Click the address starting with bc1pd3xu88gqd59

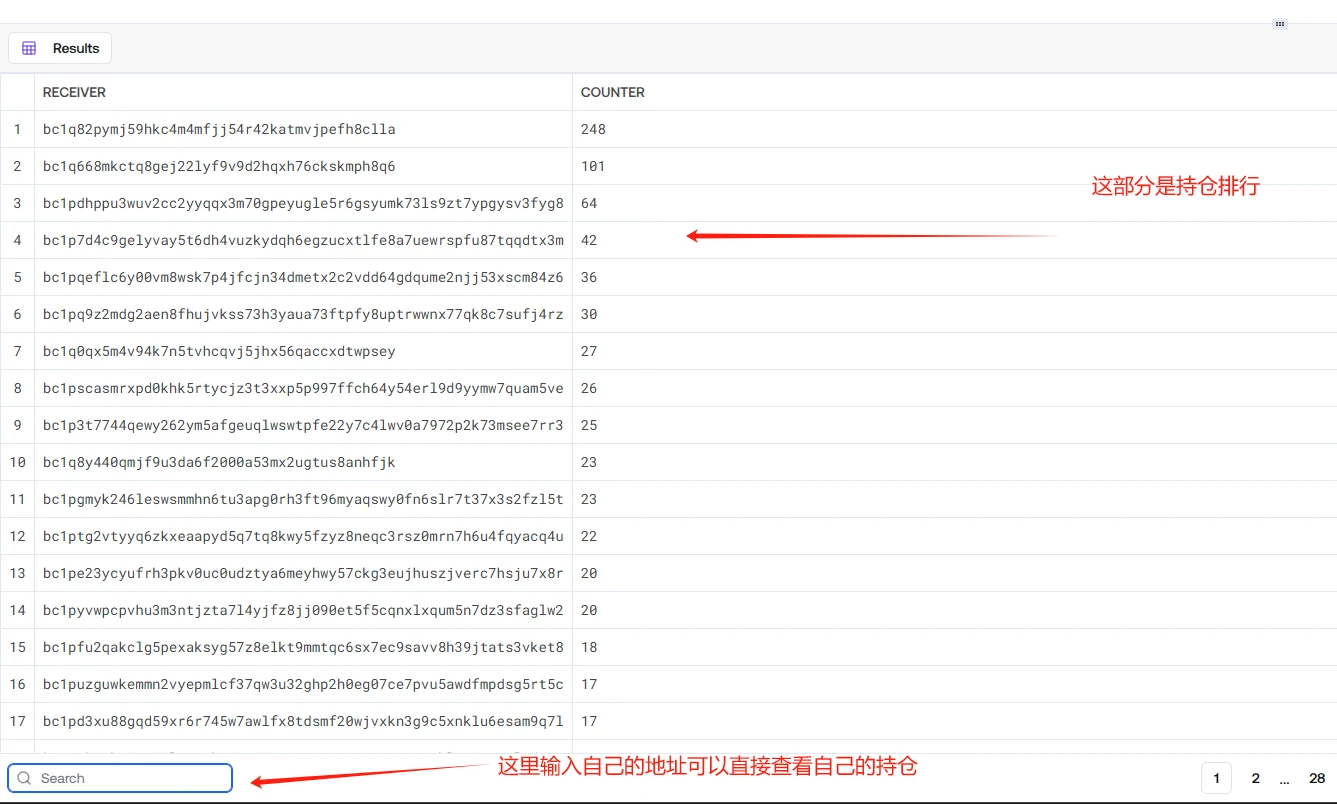coord(303,721)
